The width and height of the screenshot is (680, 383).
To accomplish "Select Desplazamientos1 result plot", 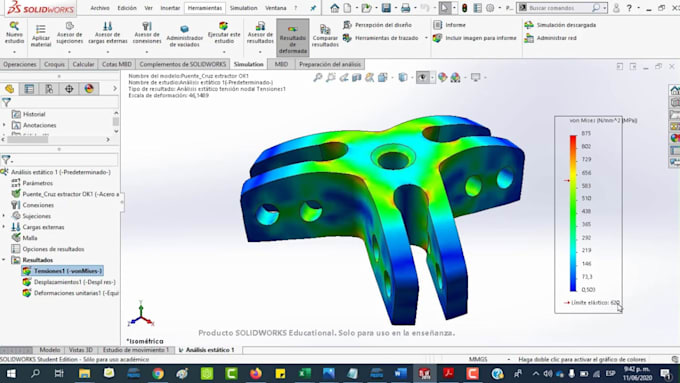I will 69,282.
